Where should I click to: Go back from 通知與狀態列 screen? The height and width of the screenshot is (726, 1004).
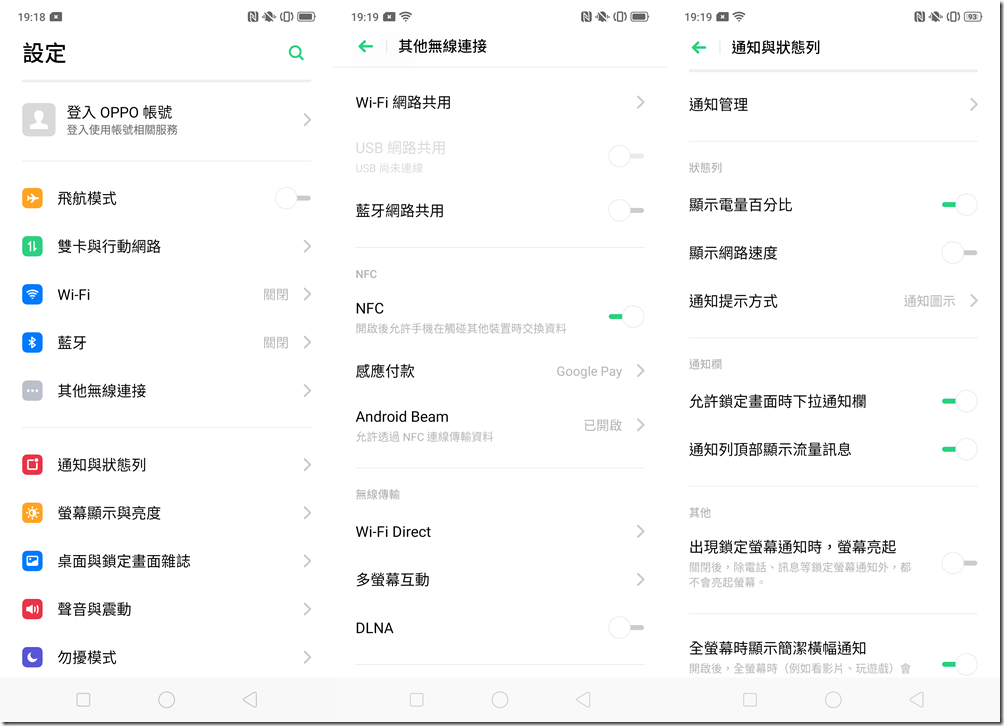[699, 47]
